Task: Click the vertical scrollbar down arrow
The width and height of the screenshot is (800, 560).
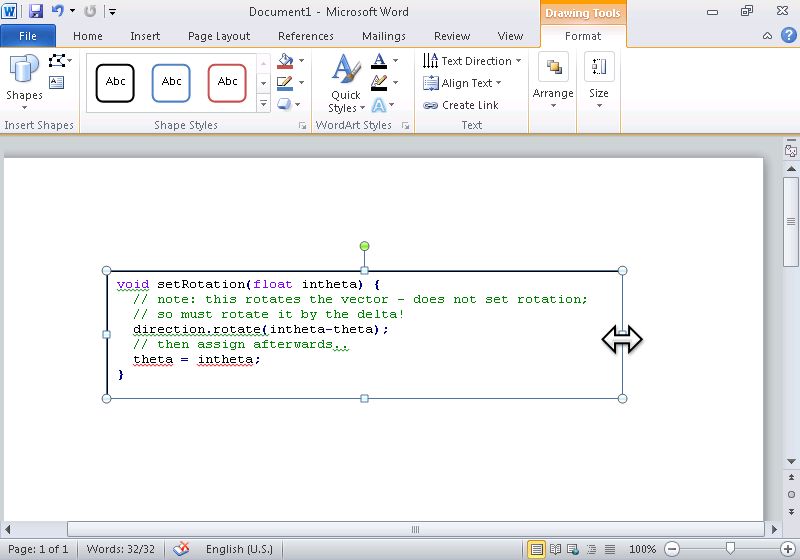Action: coord(791,462)
